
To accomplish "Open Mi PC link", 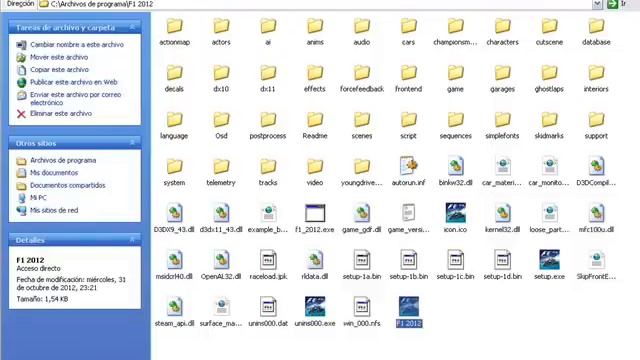I will coord(38,198).
